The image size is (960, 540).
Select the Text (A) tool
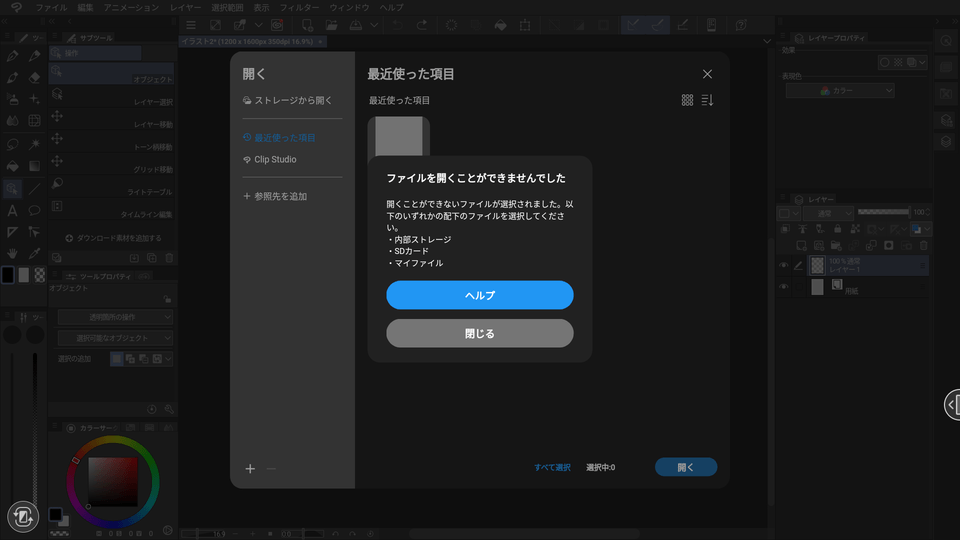point(12,211)
